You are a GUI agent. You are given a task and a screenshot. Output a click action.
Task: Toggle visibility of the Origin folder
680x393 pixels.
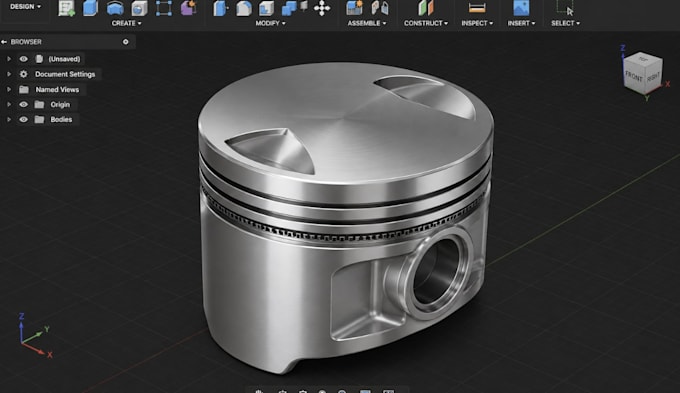tap(23, 105)
